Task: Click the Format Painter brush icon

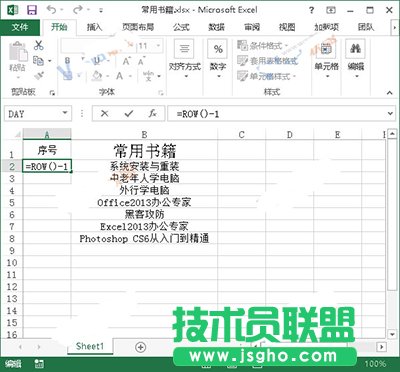Action: tap(39, 76)
